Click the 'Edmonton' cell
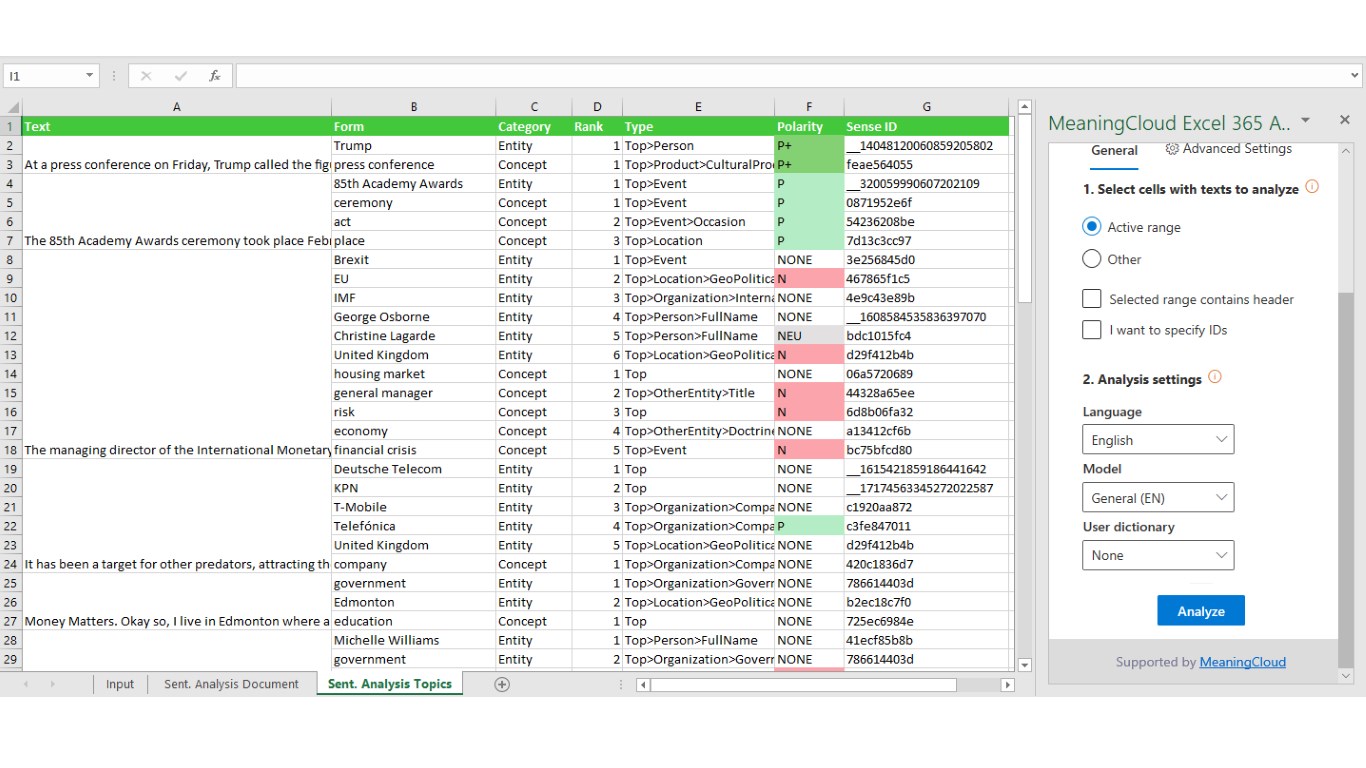This screenshot has width=1366, height=768. pyautogui.click(x=413, y=602)
